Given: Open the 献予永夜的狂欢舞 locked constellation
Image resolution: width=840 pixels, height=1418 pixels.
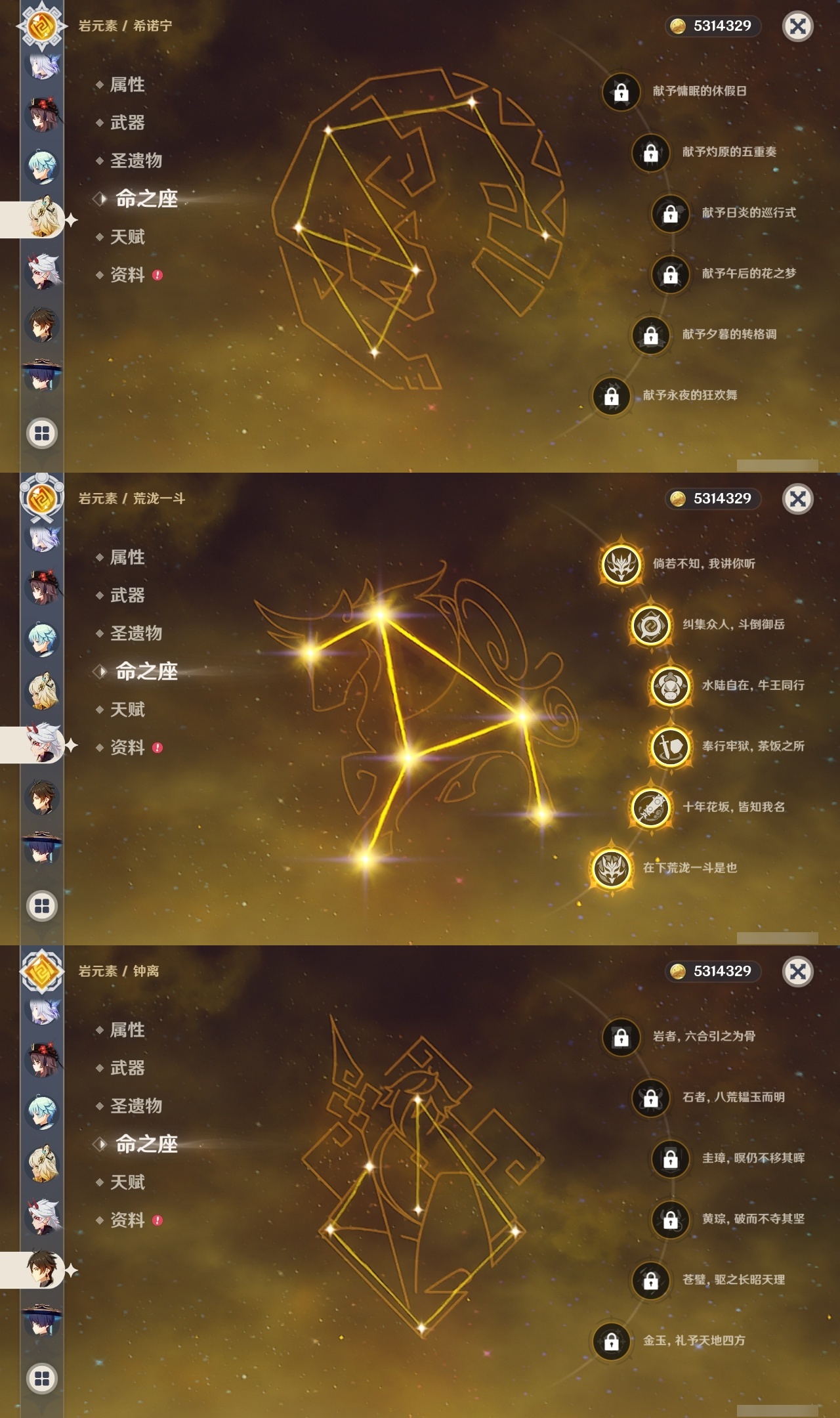Looking at the screenshot, I should (x=611, y=395).
